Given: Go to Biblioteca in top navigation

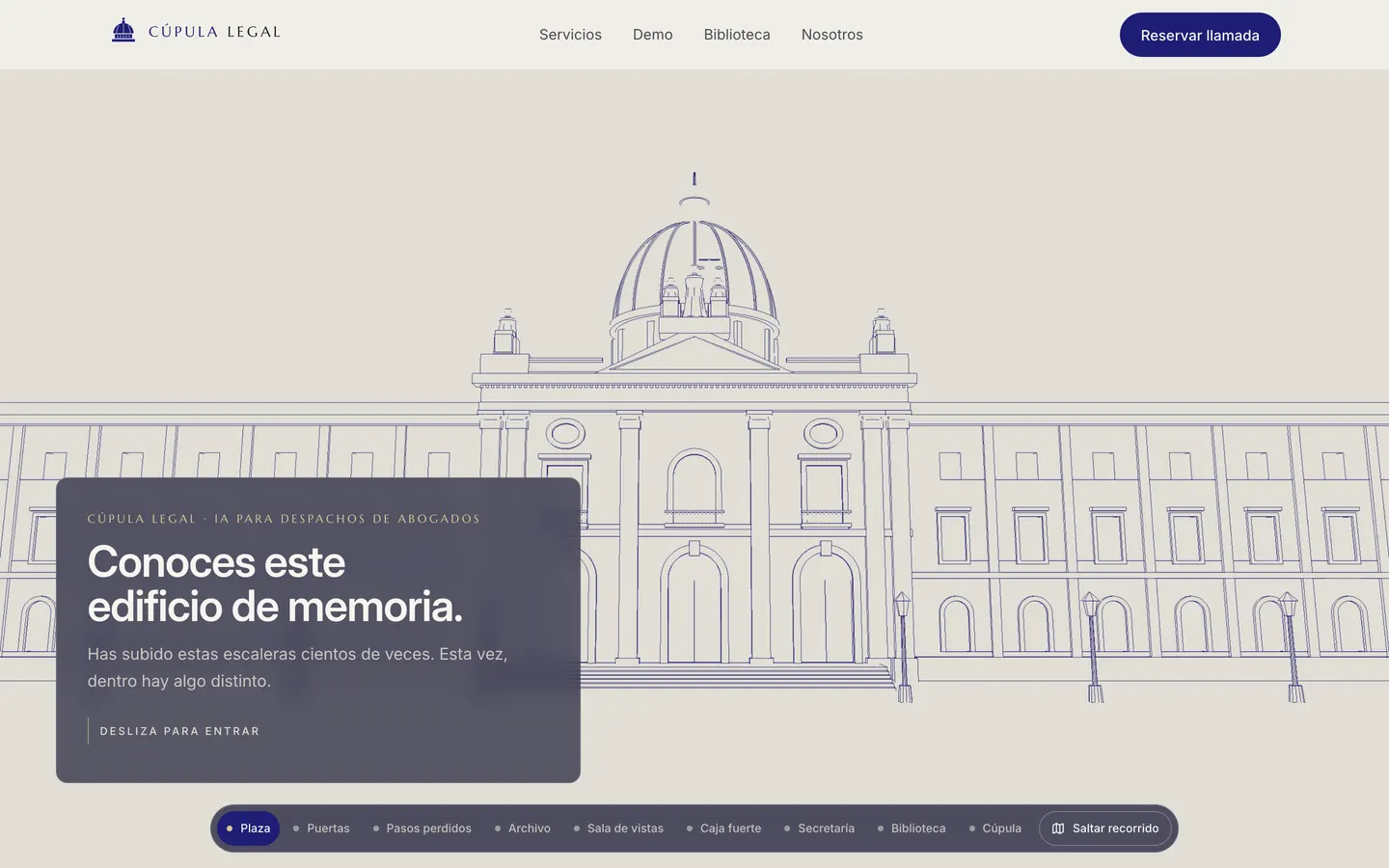Looking at the screenshot, I should [737, 35].
